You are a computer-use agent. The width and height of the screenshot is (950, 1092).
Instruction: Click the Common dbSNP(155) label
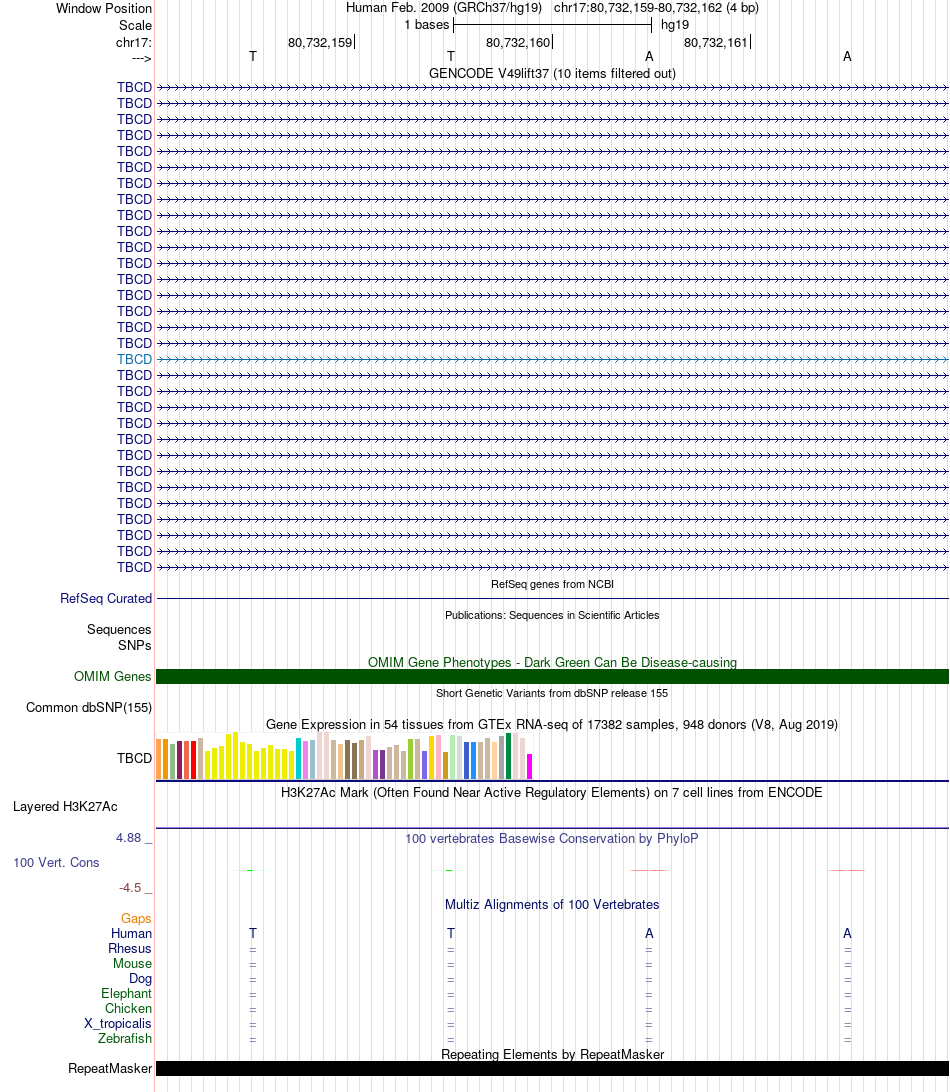tap(89, 708)
